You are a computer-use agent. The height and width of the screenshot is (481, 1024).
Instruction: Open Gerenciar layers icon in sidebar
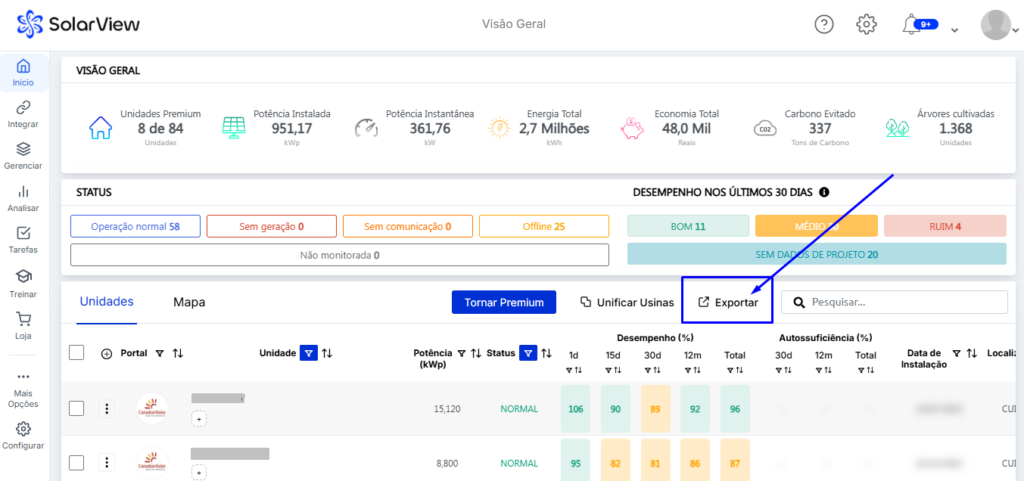coord(23,150)
